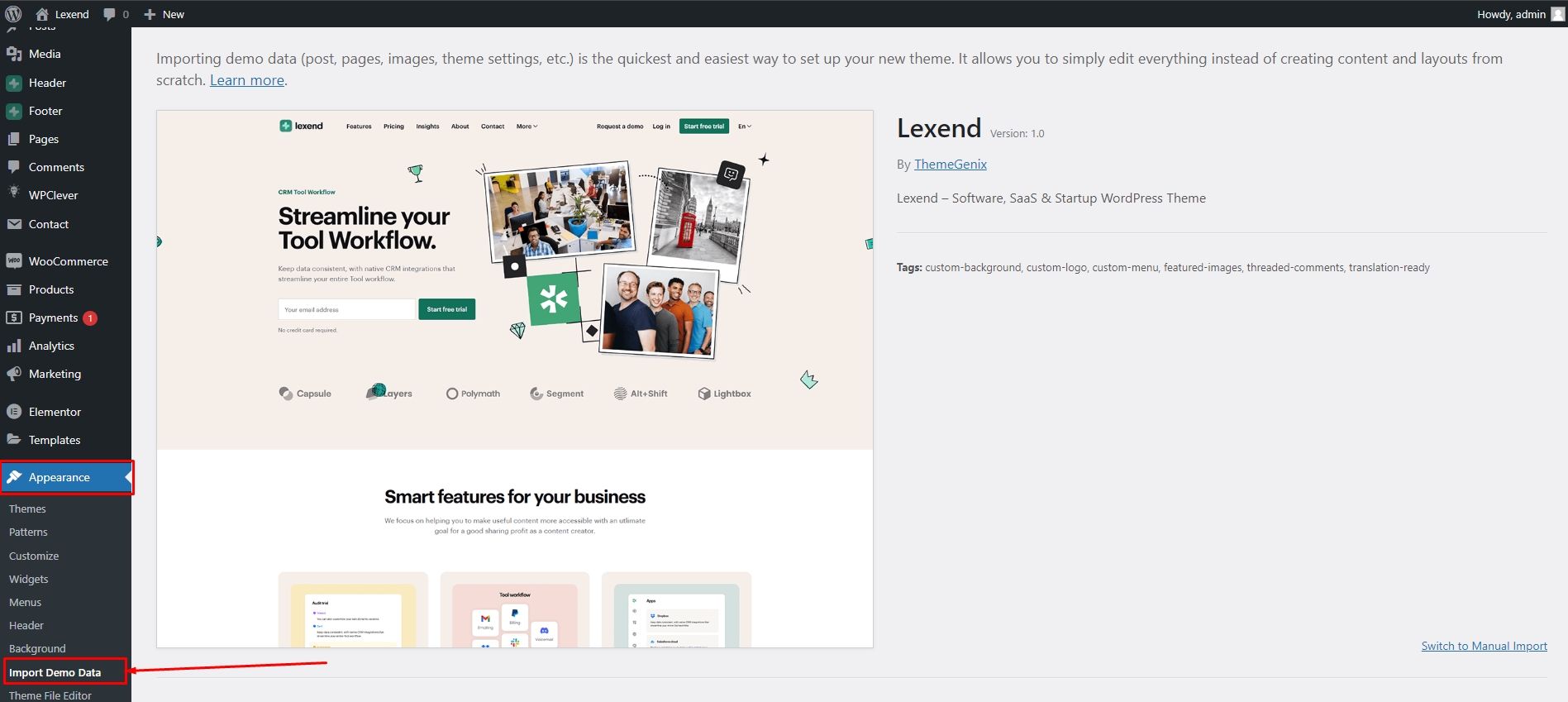1568x702 pixels.
Task: Click the plus New icon in admin bar
Action: pos(150,14)
